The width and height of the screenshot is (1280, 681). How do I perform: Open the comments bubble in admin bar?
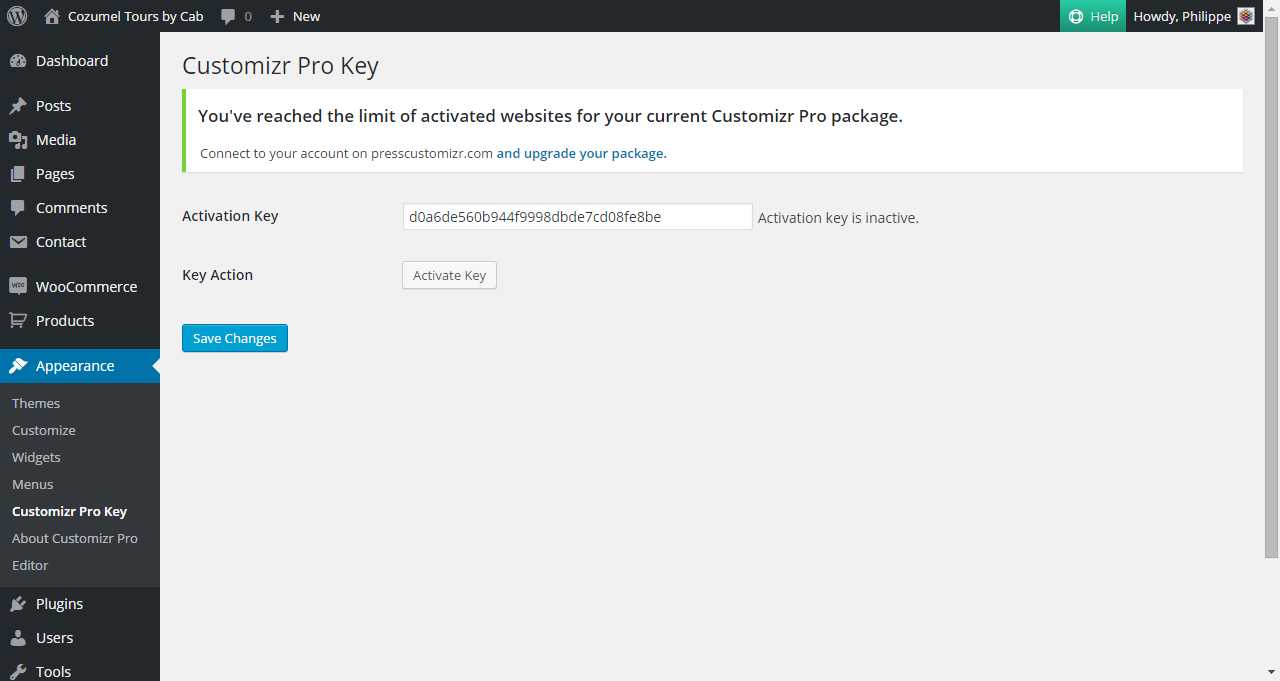click(x=236, y=16)
